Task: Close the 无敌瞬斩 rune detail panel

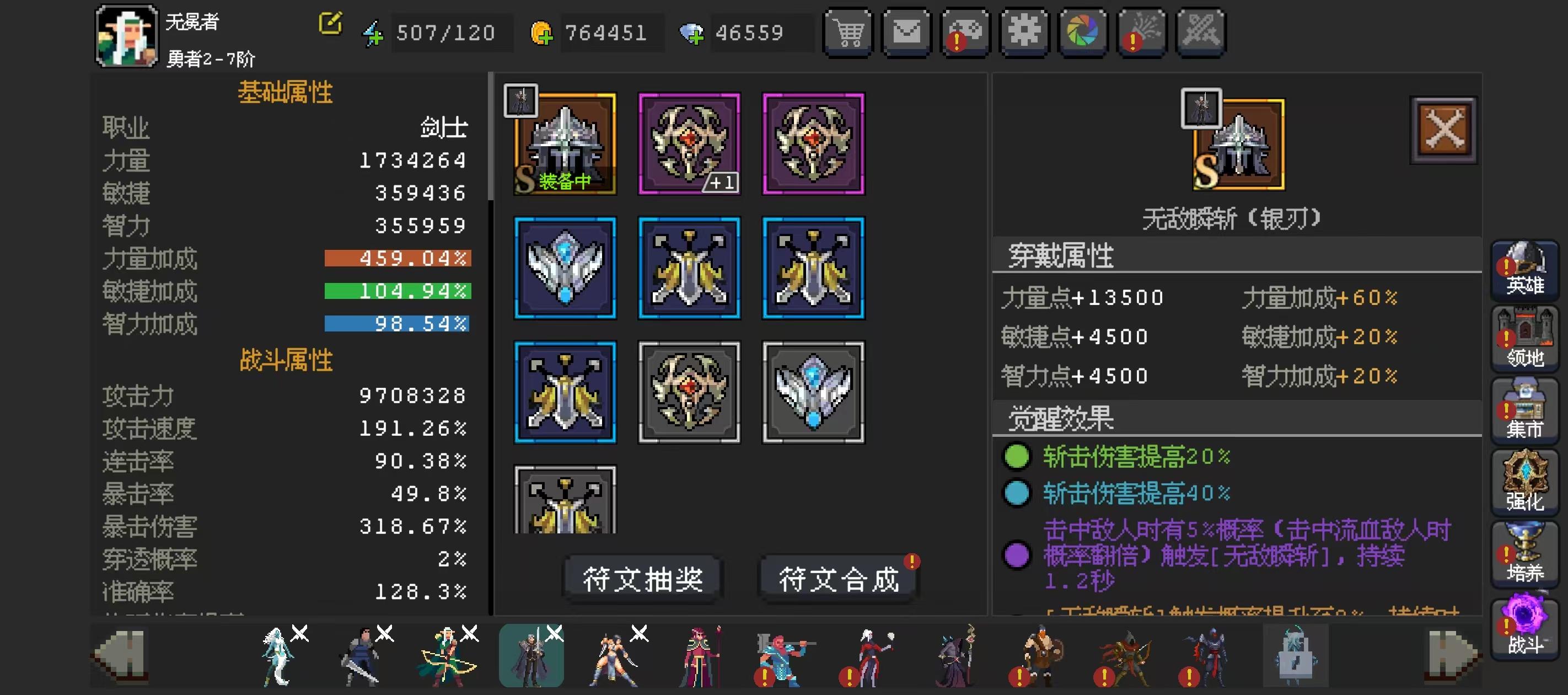Action: tap(1444, 130)
